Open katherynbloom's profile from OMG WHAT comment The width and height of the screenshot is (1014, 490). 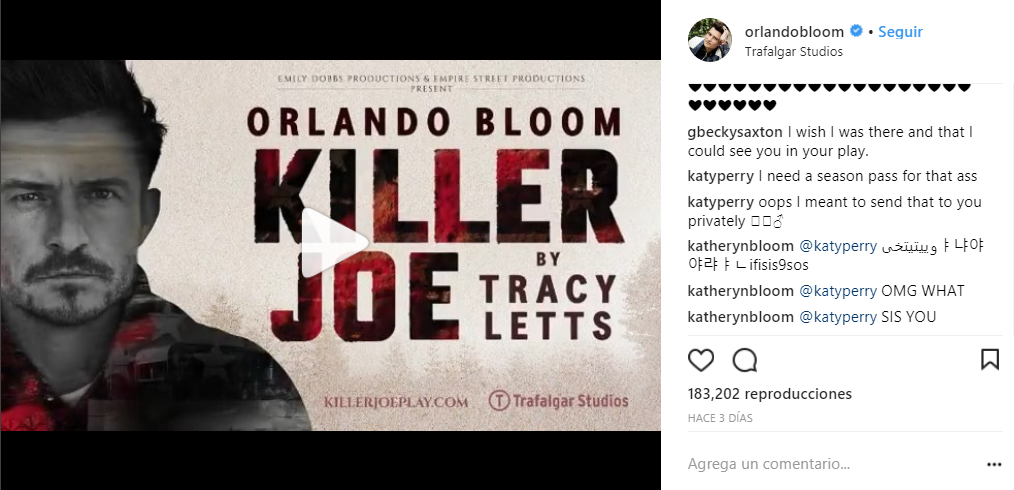tap(739, 291)
